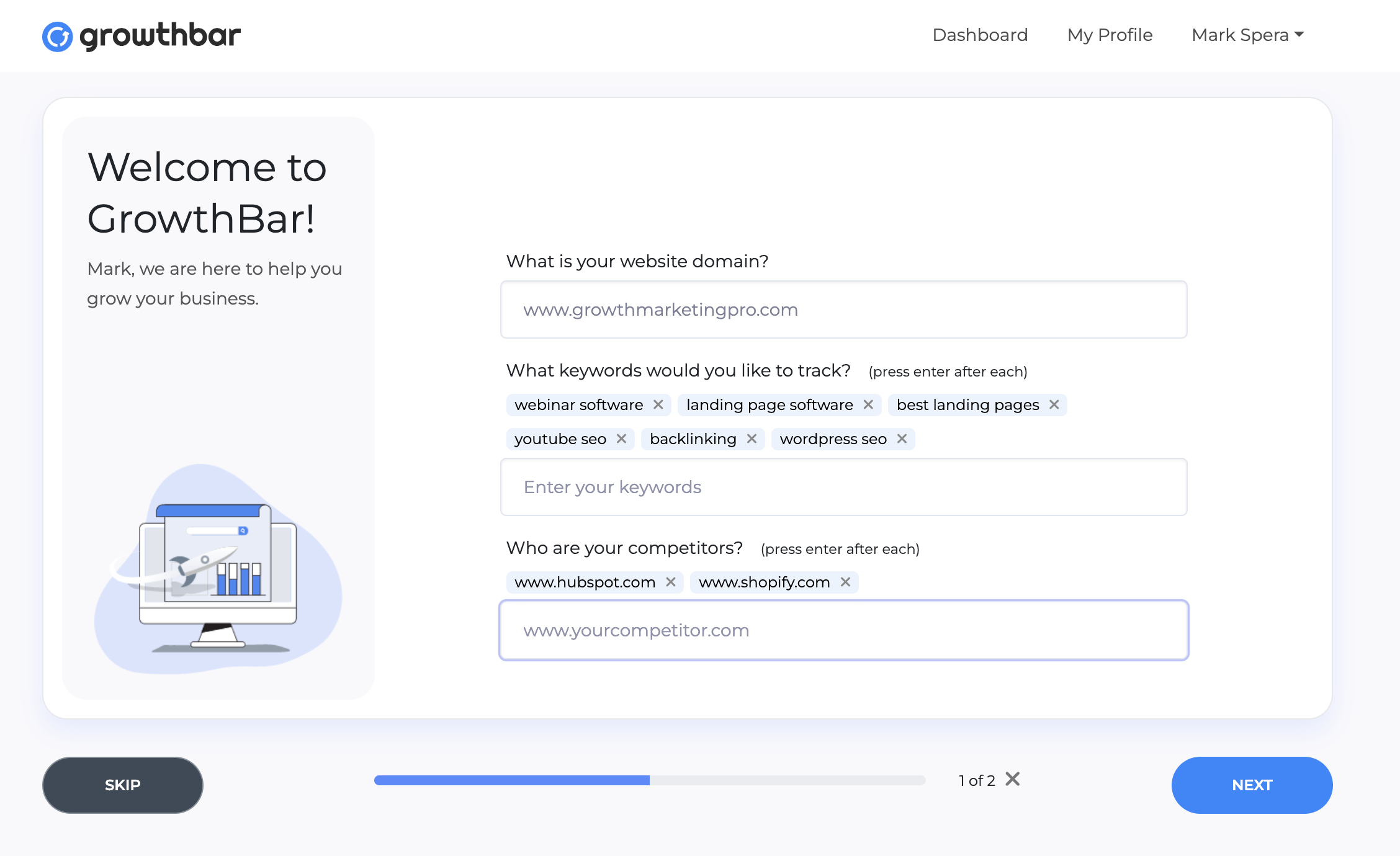Go to the Dashboard menu item
Image resolution: width=1400 pixels, height=856 pixels.
[980, 35]
